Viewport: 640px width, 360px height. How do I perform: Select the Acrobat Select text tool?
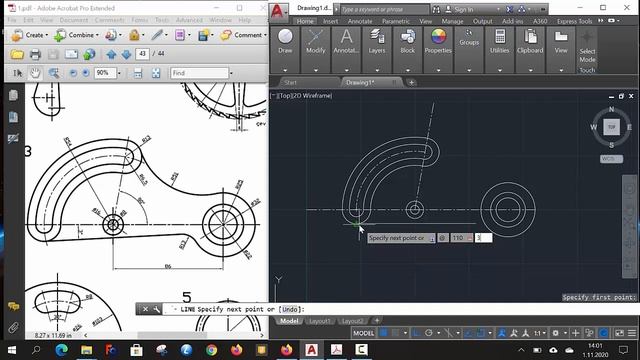coord(18,73)
